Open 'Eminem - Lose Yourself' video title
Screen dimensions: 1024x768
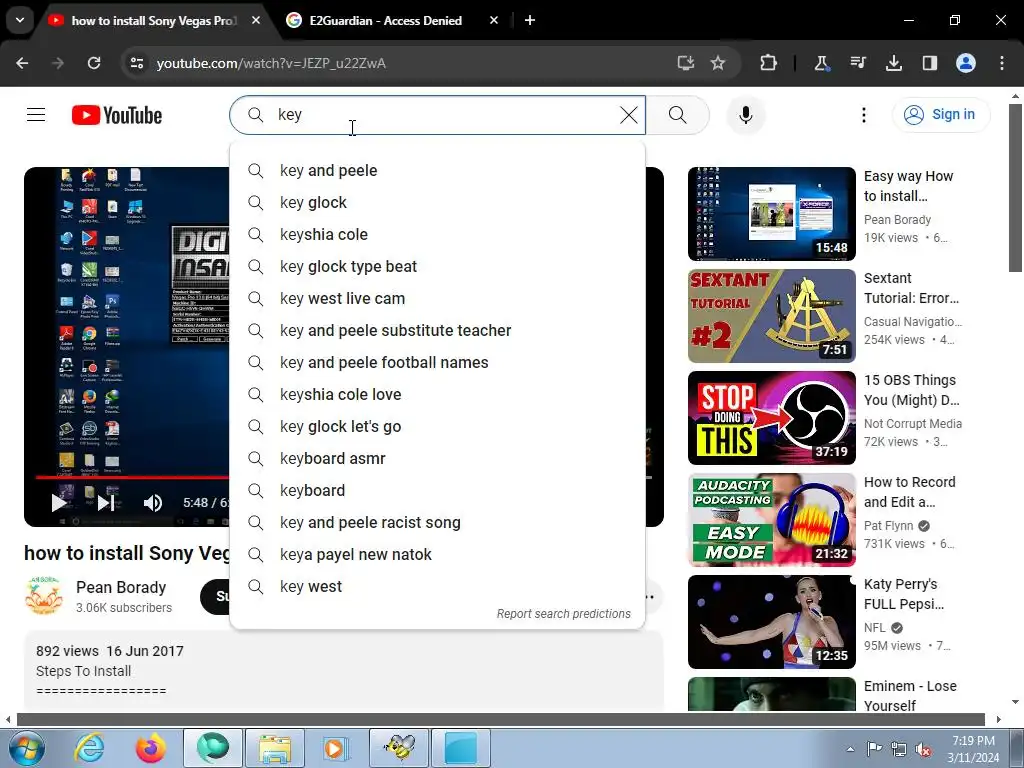point(910,696)
